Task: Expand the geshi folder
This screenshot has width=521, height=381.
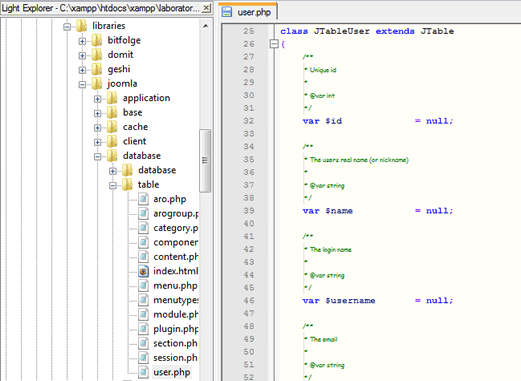Action: tap(82, 70)
